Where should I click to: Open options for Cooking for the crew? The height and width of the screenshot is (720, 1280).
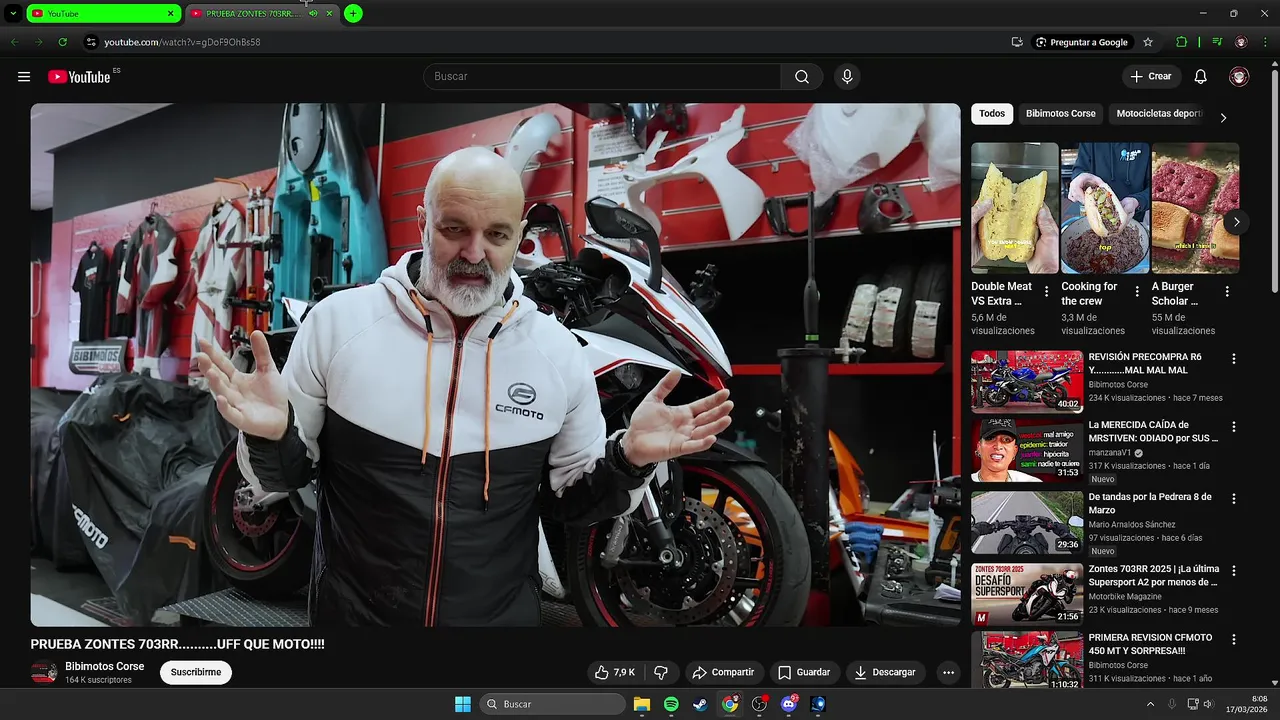(1137, 292)
